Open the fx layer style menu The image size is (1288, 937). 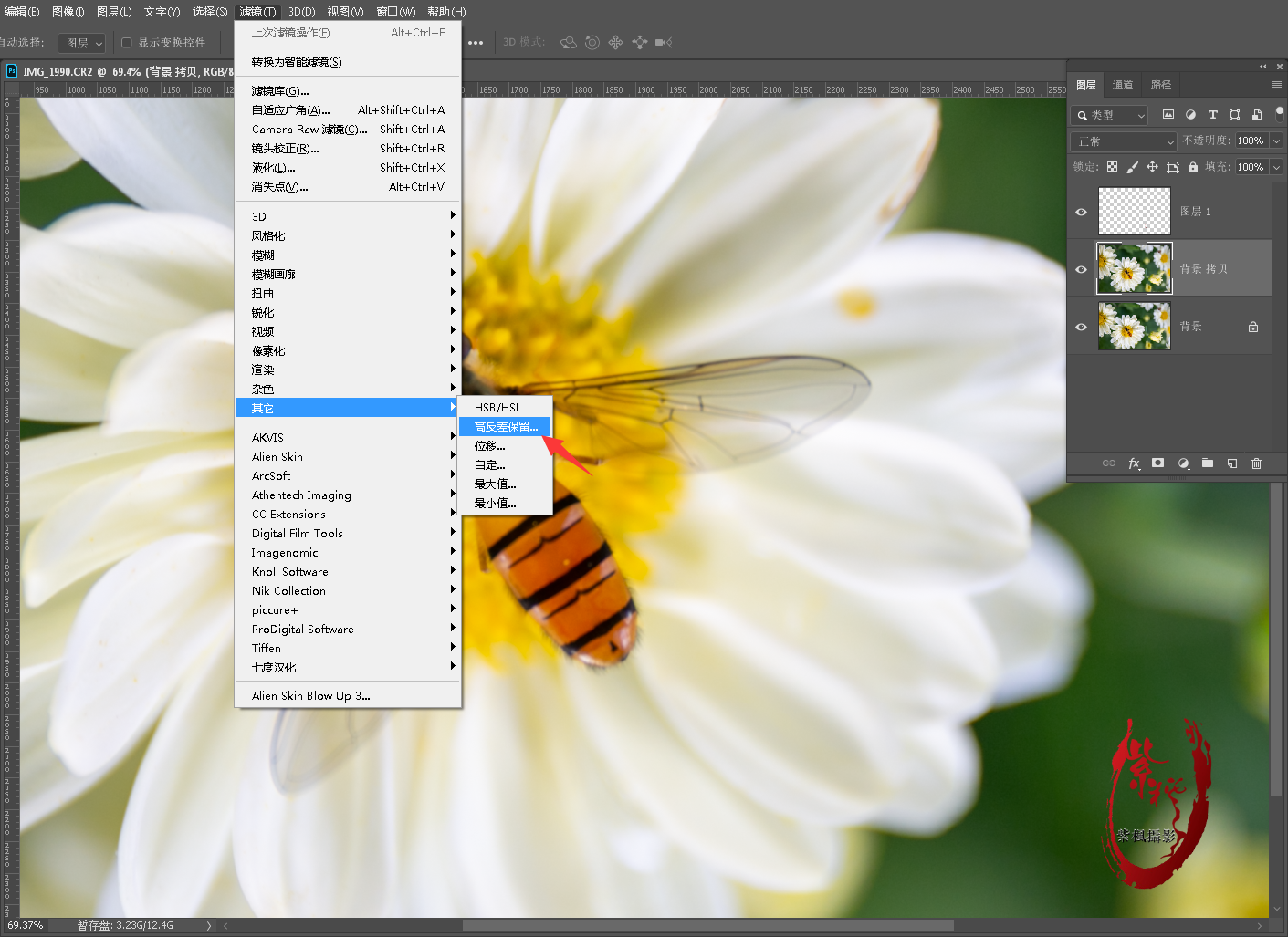[1134, 463]
